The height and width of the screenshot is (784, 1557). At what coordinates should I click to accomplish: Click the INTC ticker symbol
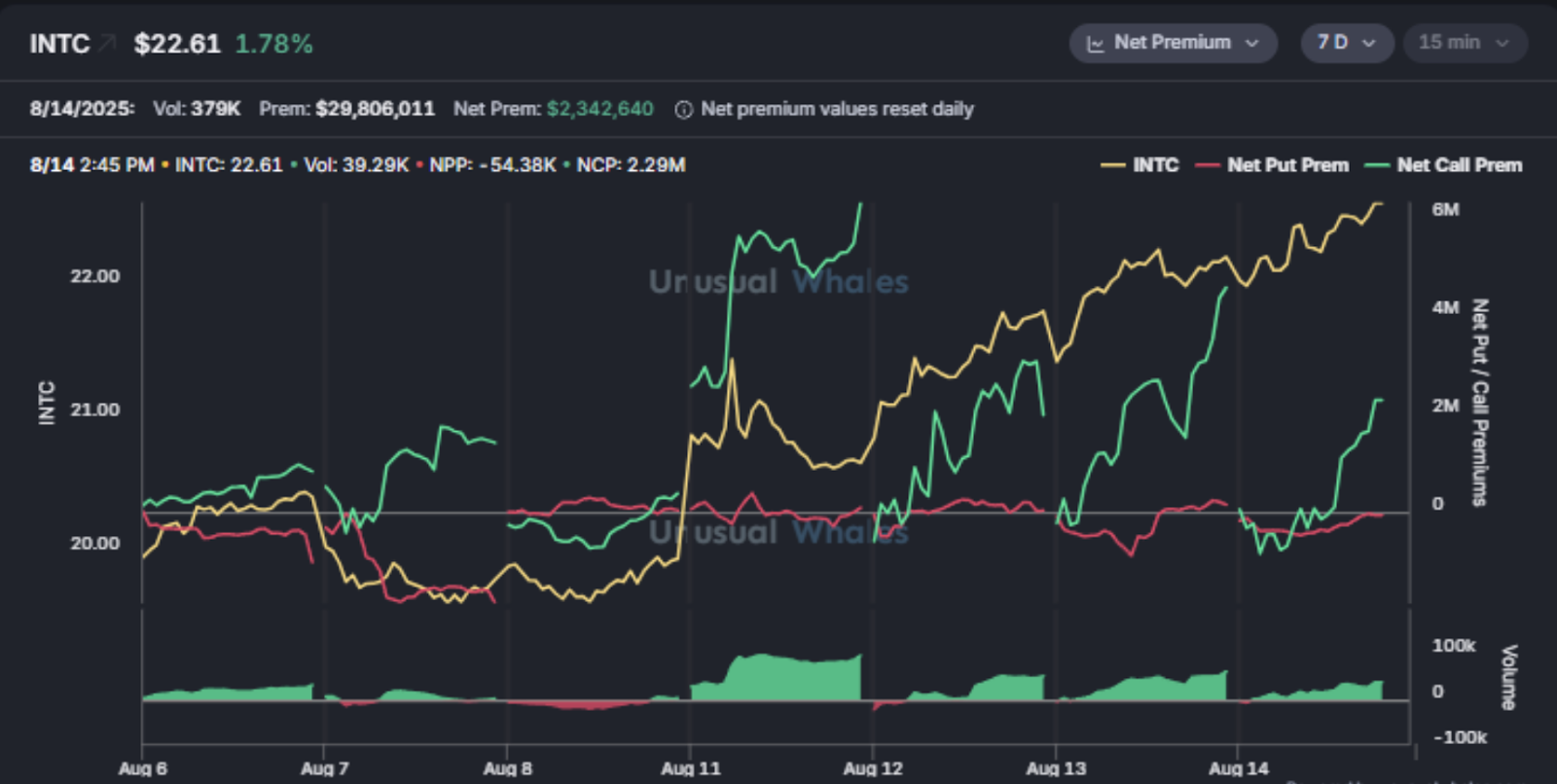point(59,44)
